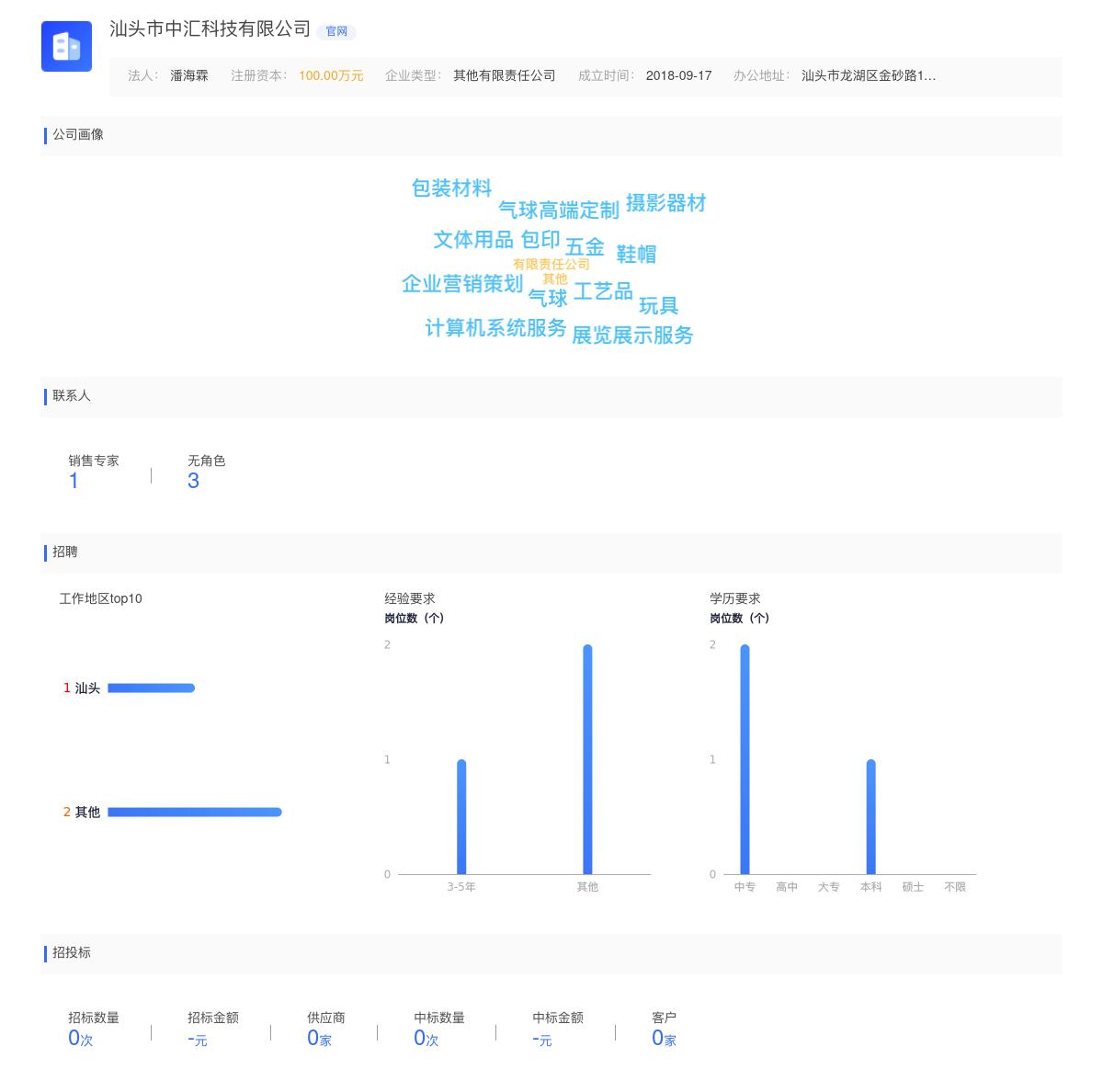The height and width of the screenshot is (1092, 1103).
Task: Click the 气球高端定制 tag
Action: click(559, 210)
